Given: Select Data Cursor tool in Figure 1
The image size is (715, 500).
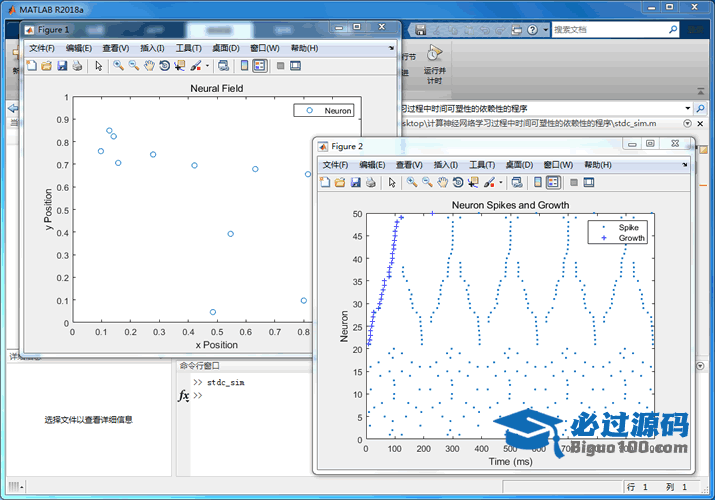Looking at the screenshot, I should click(x=180, y=66).
